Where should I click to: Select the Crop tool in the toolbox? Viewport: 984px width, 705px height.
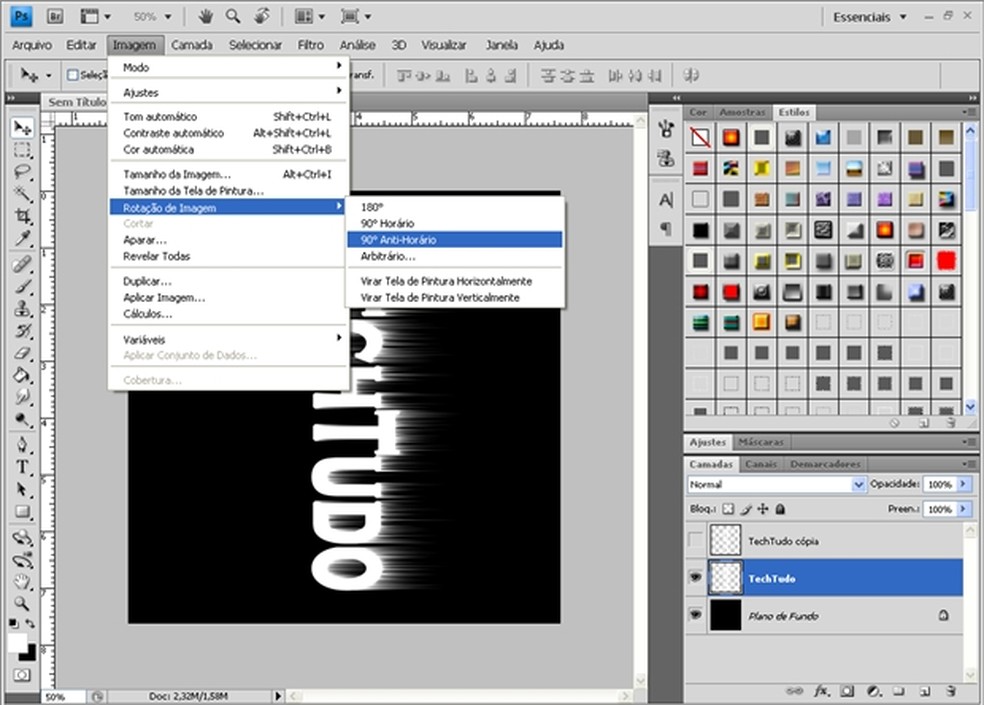pos(22,217)
